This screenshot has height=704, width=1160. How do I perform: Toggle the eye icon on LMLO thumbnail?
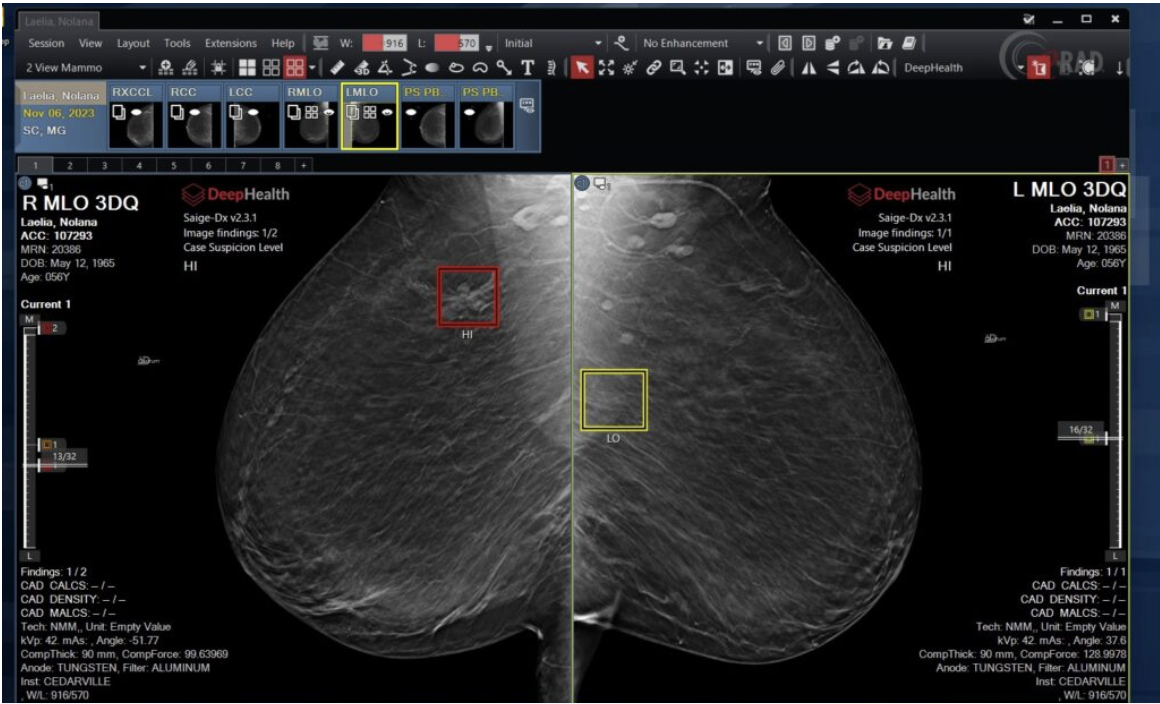click(x=387, y=112)
